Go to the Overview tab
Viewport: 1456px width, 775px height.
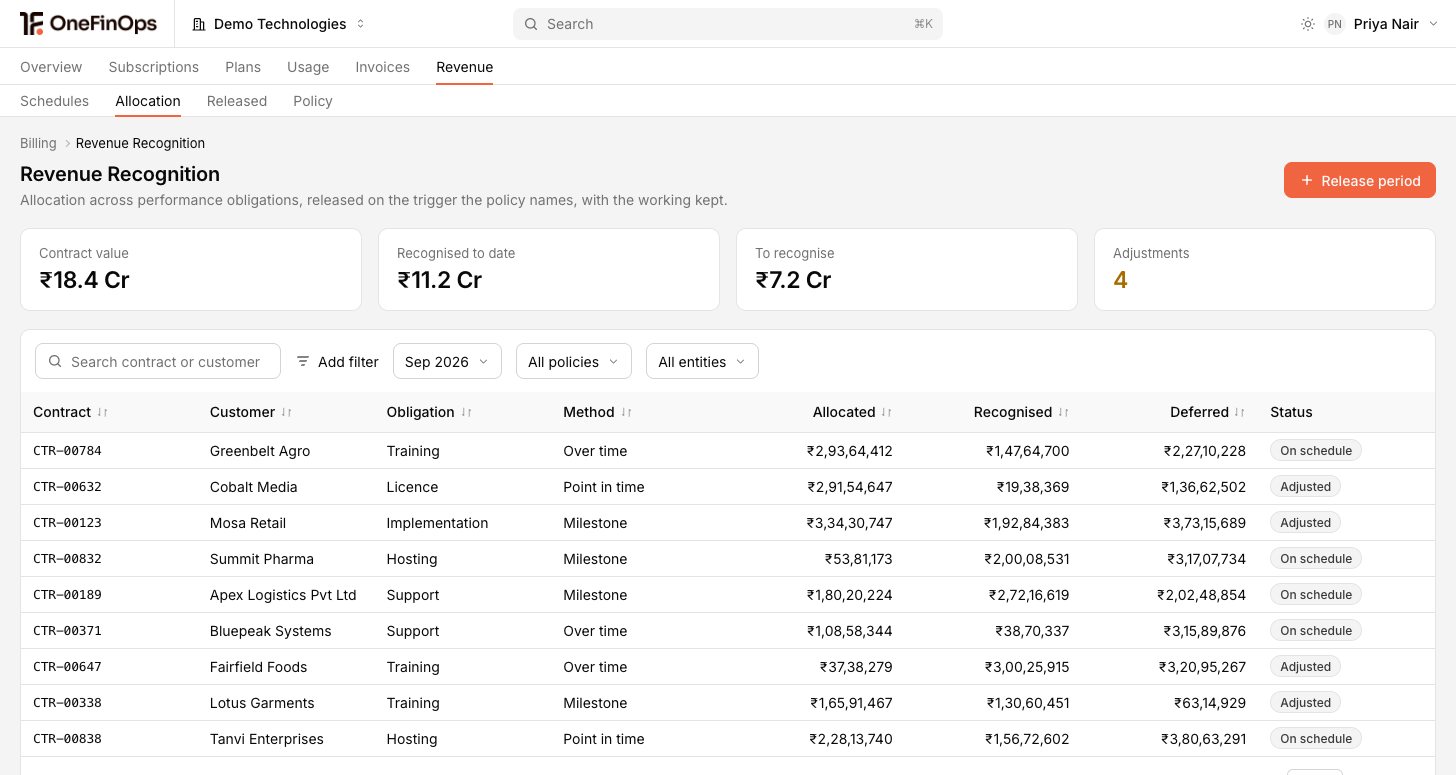(51, 67)
